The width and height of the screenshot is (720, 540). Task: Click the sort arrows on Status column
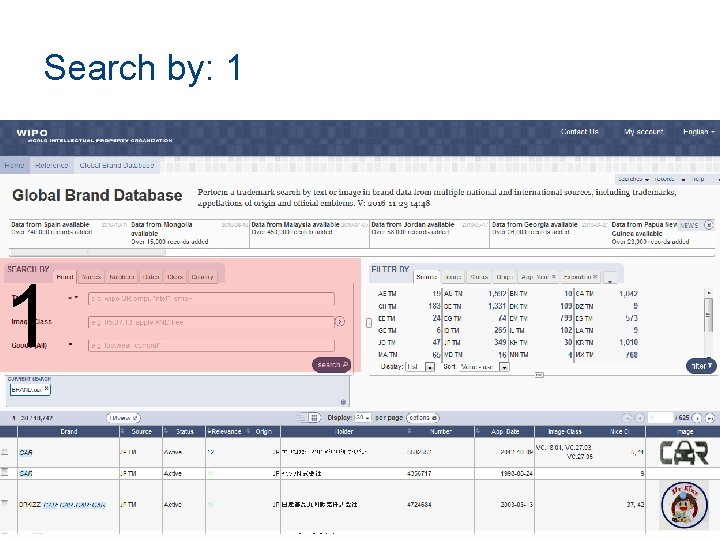[x=166, y=432]
